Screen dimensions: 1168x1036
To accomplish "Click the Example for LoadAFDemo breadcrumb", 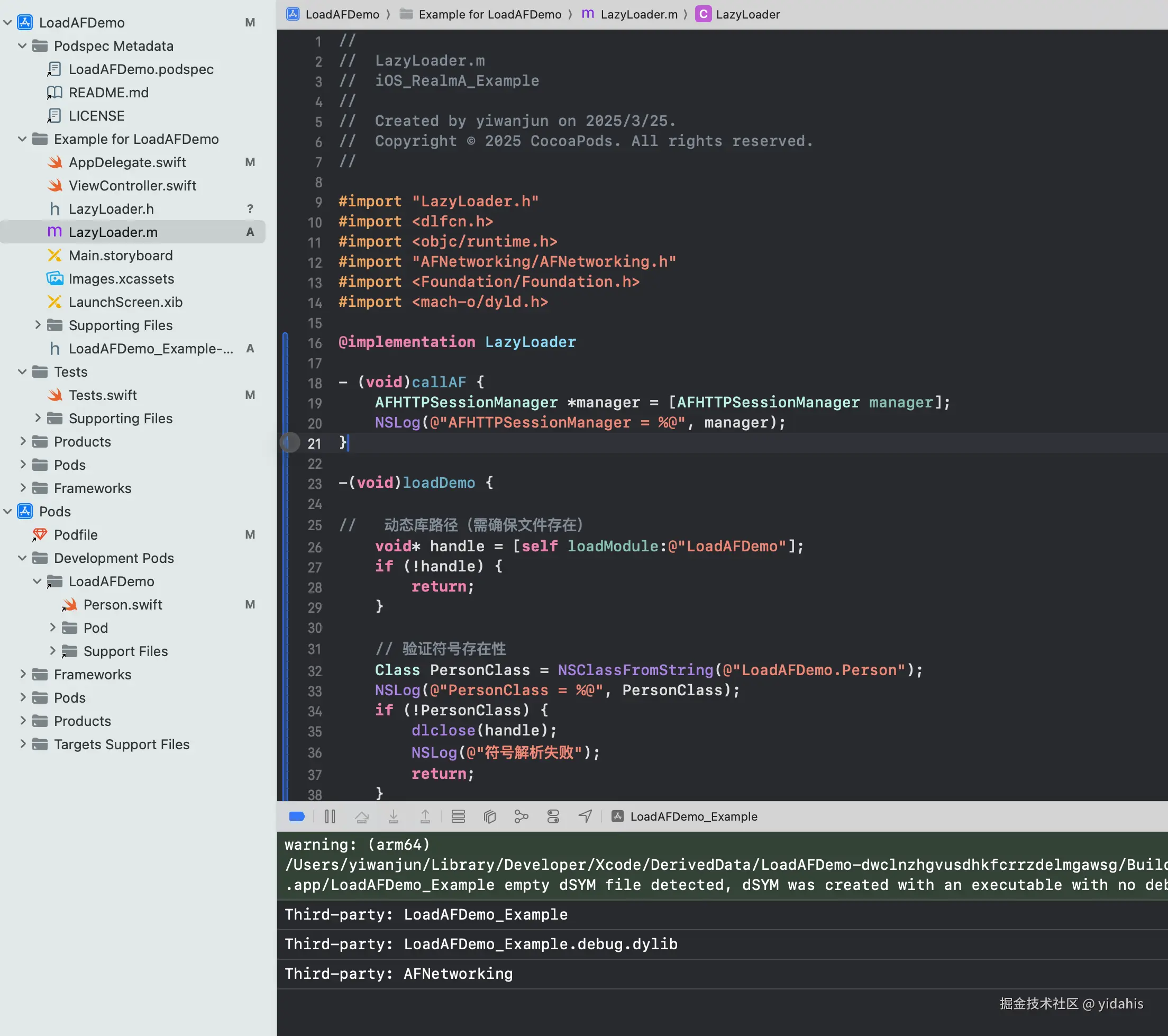I will pyautogui.click(x=489, y=14).
